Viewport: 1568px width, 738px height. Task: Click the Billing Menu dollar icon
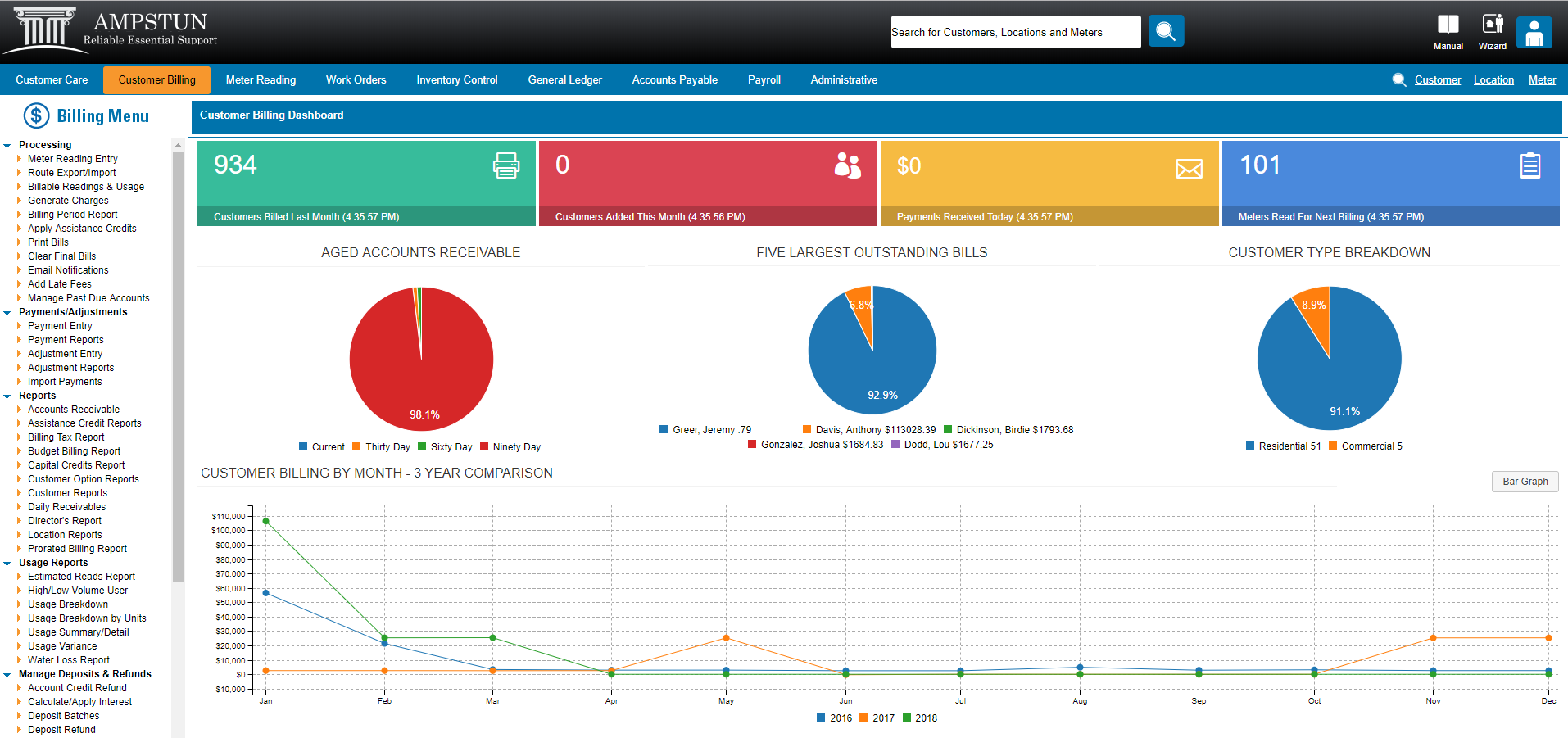coord(36,115)
